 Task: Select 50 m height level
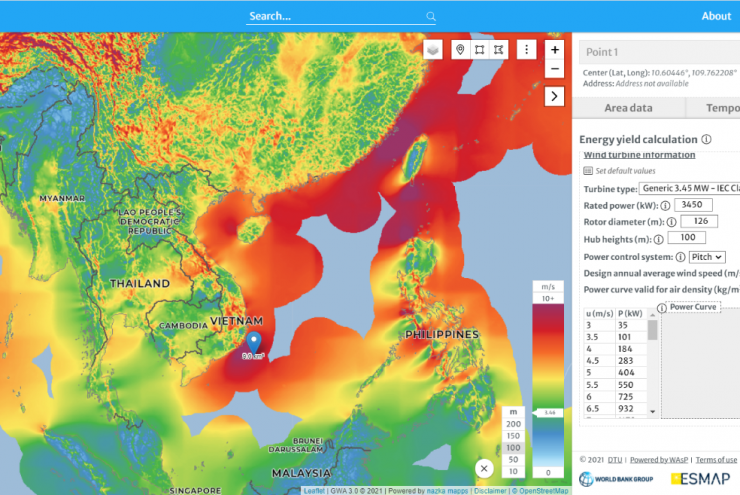click(513, 459)
